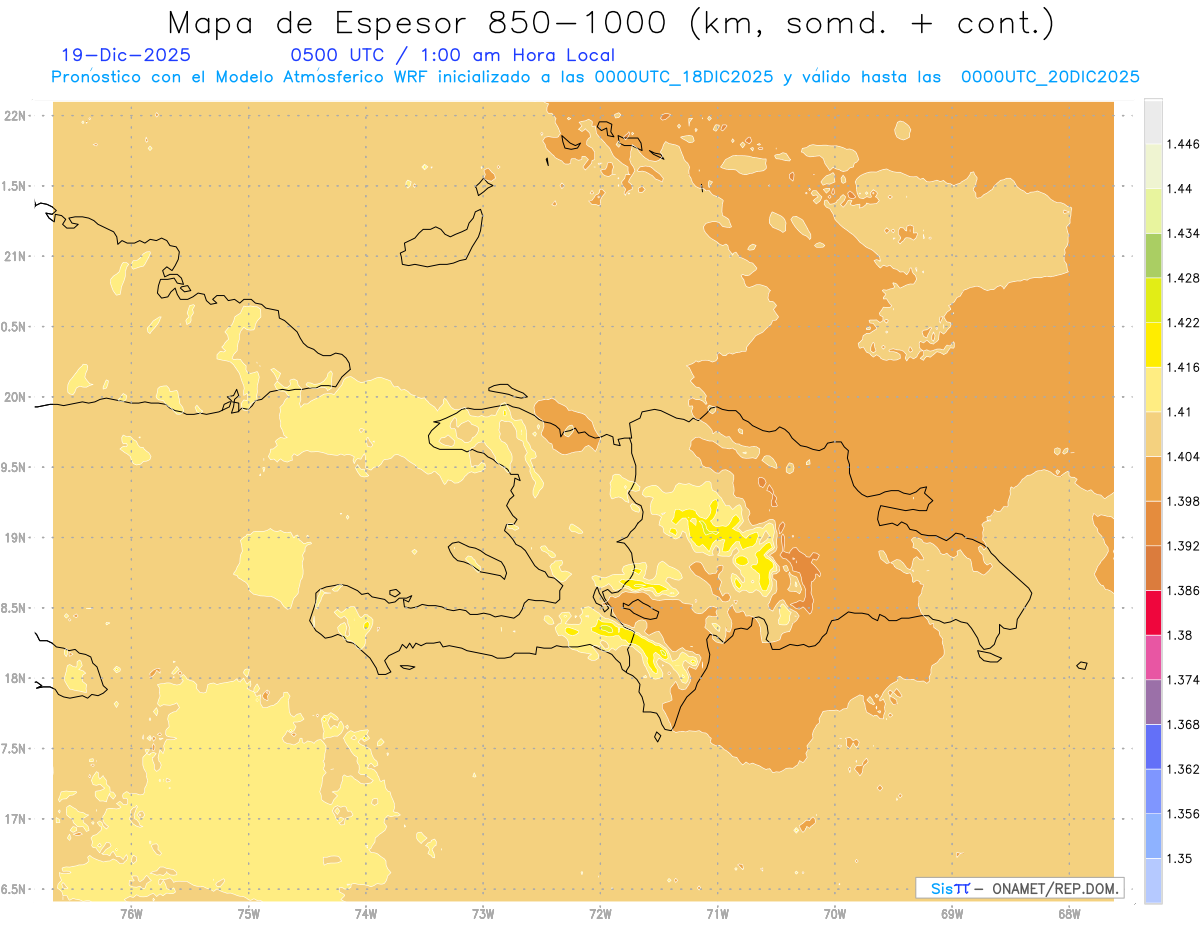Click the 72W longitude label
The height and width of the screenshot is (927, 1200).
[600, 913]
